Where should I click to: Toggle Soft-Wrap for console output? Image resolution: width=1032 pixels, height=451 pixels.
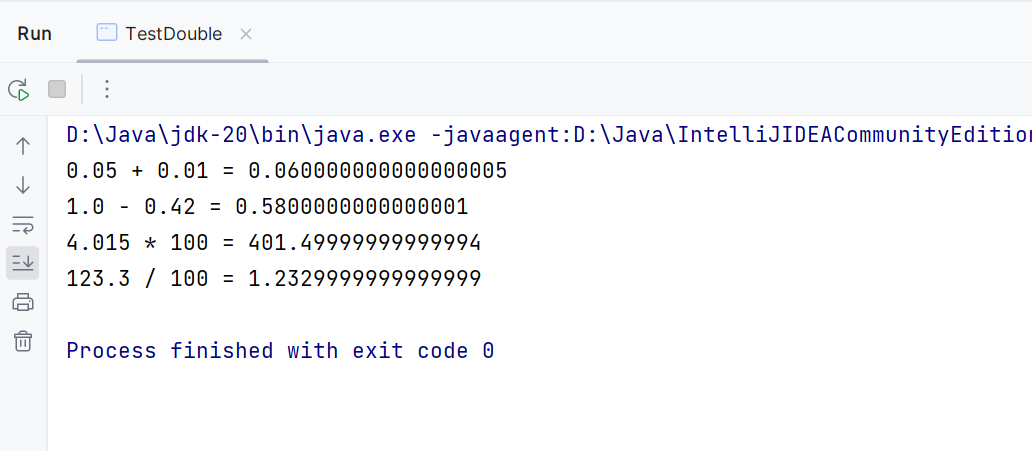(x=23, y=224)
